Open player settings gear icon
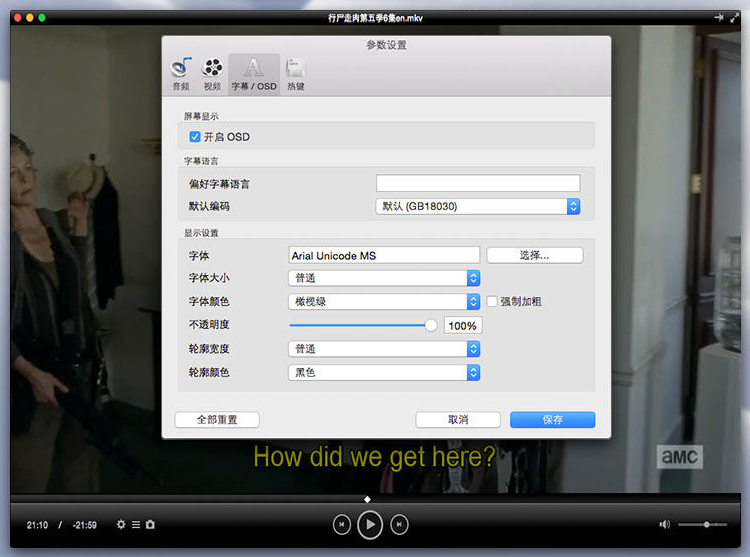The height and width of the screenshot is (557, 750). [x=121, y=524]
